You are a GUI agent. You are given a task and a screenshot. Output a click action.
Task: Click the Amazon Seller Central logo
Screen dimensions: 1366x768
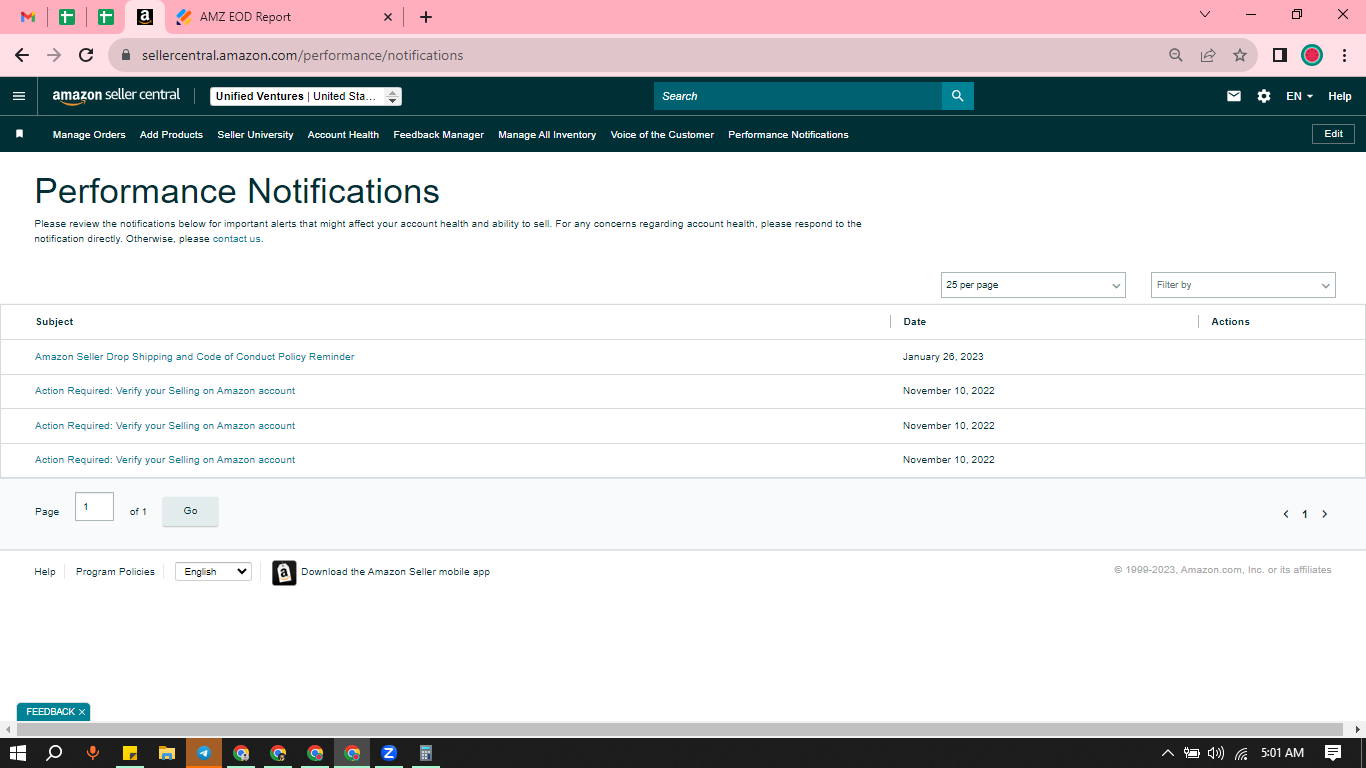pyautogui.click(x=116, y=96)
